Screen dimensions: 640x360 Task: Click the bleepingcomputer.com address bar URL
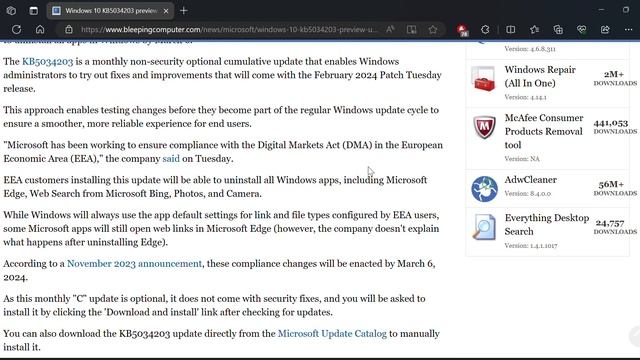click(229, 29)
